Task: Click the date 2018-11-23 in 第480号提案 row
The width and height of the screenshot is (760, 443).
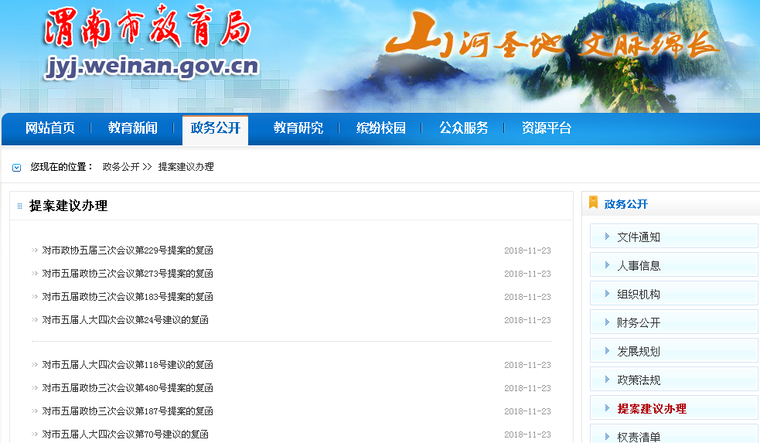Action: tap(527, 388)
